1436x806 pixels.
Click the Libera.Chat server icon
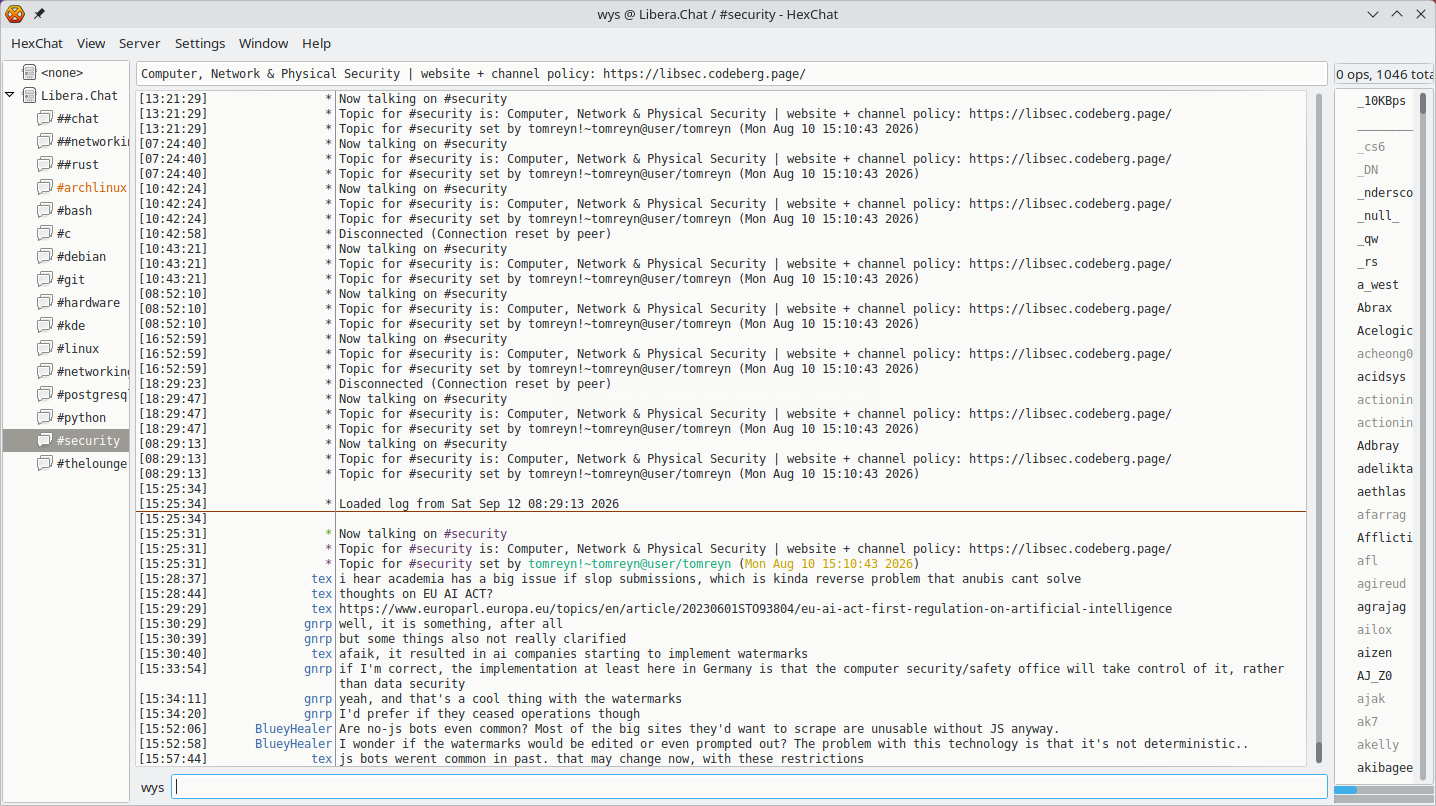[29, 95]
